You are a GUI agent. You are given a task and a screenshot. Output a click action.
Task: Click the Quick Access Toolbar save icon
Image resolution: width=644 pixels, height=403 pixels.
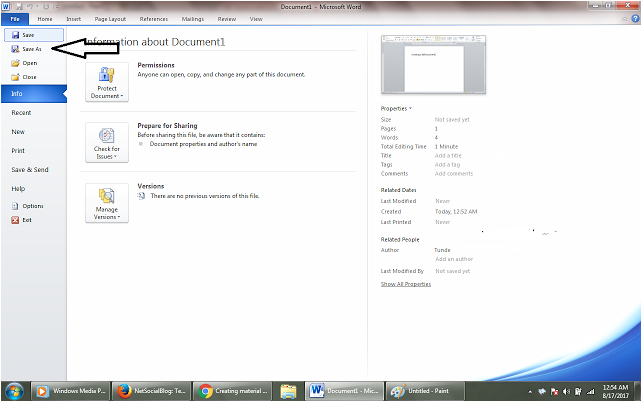click(19, 7)
